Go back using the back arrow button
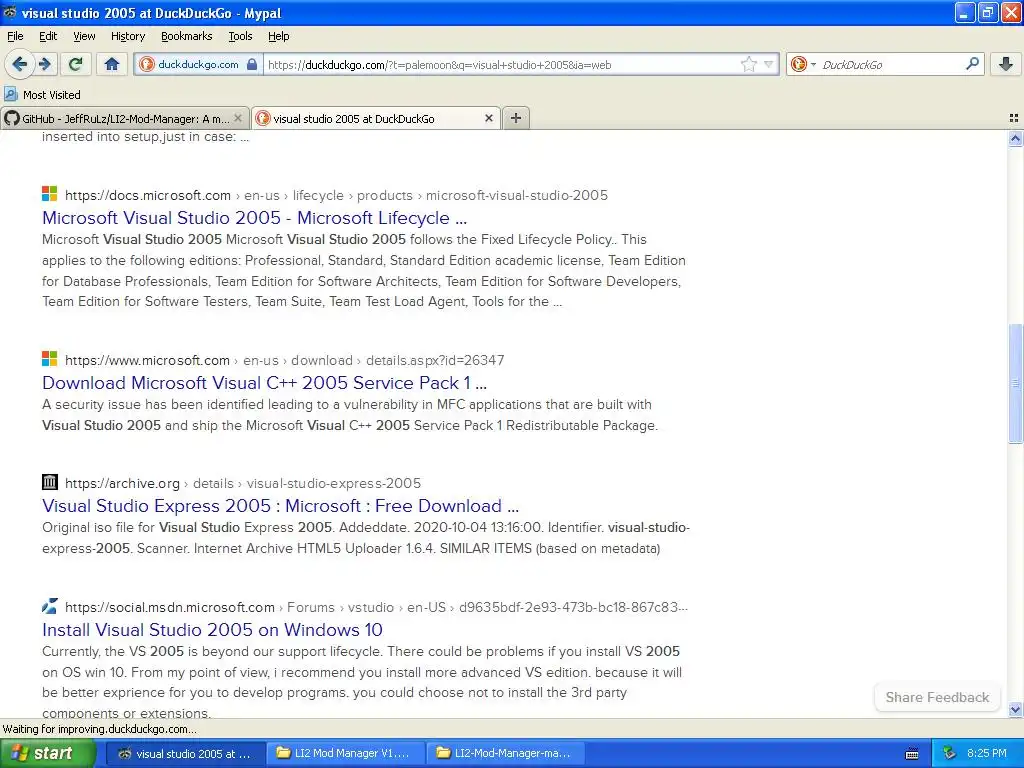The width and height of the screenshot is (1024, 768). click(x=19, y=64)
